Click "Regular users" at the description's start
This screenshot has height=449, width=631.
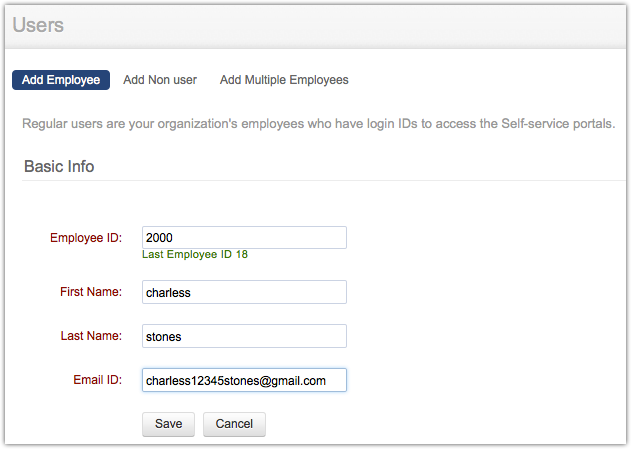(63, 124)
